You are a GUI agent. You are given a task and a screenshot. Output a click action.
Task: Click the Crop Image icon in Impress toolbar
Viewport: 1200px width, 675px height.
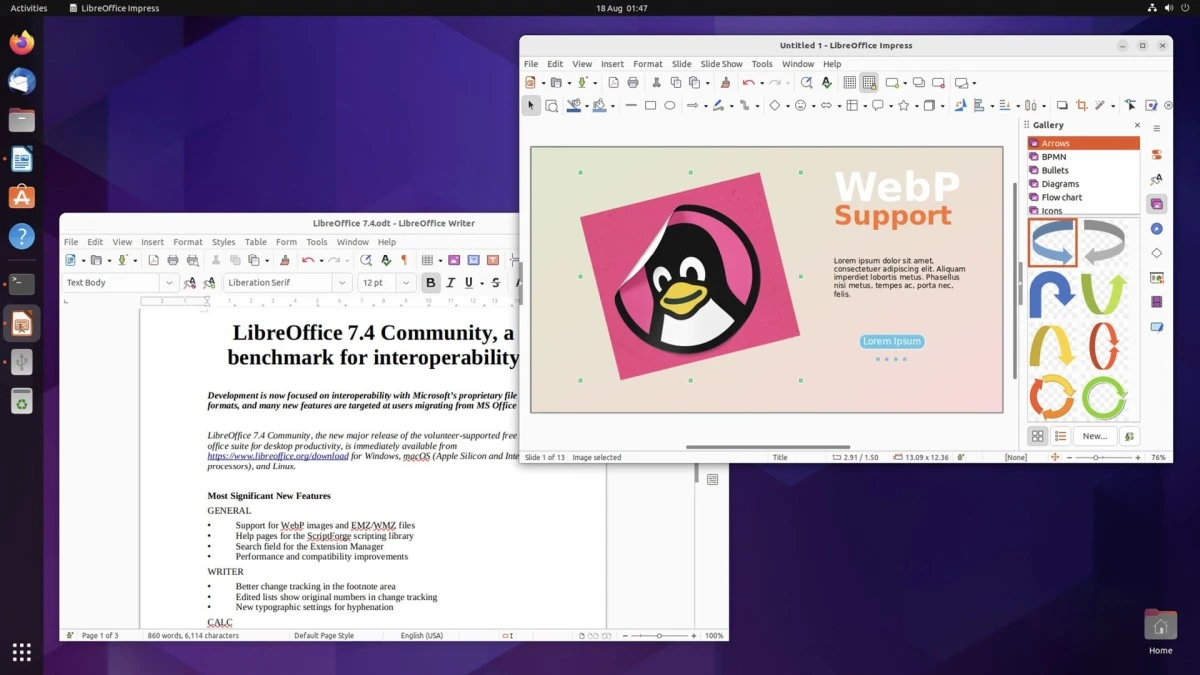[x=1081, y=105]
